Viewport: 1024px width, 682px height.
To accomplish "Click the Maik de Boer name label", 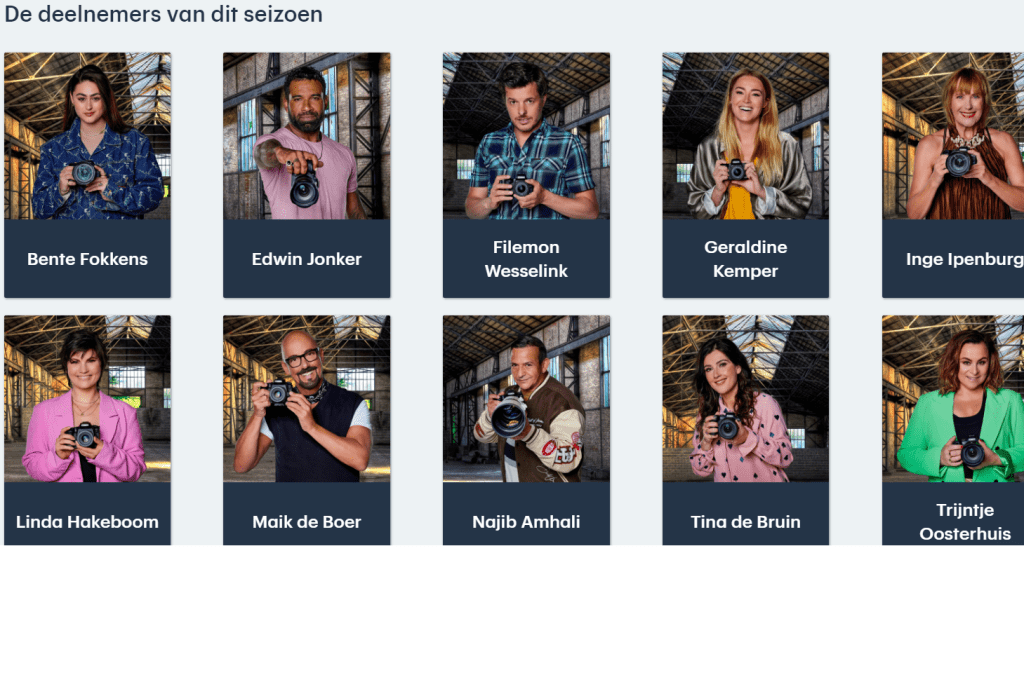I will [x=307, y=522].
